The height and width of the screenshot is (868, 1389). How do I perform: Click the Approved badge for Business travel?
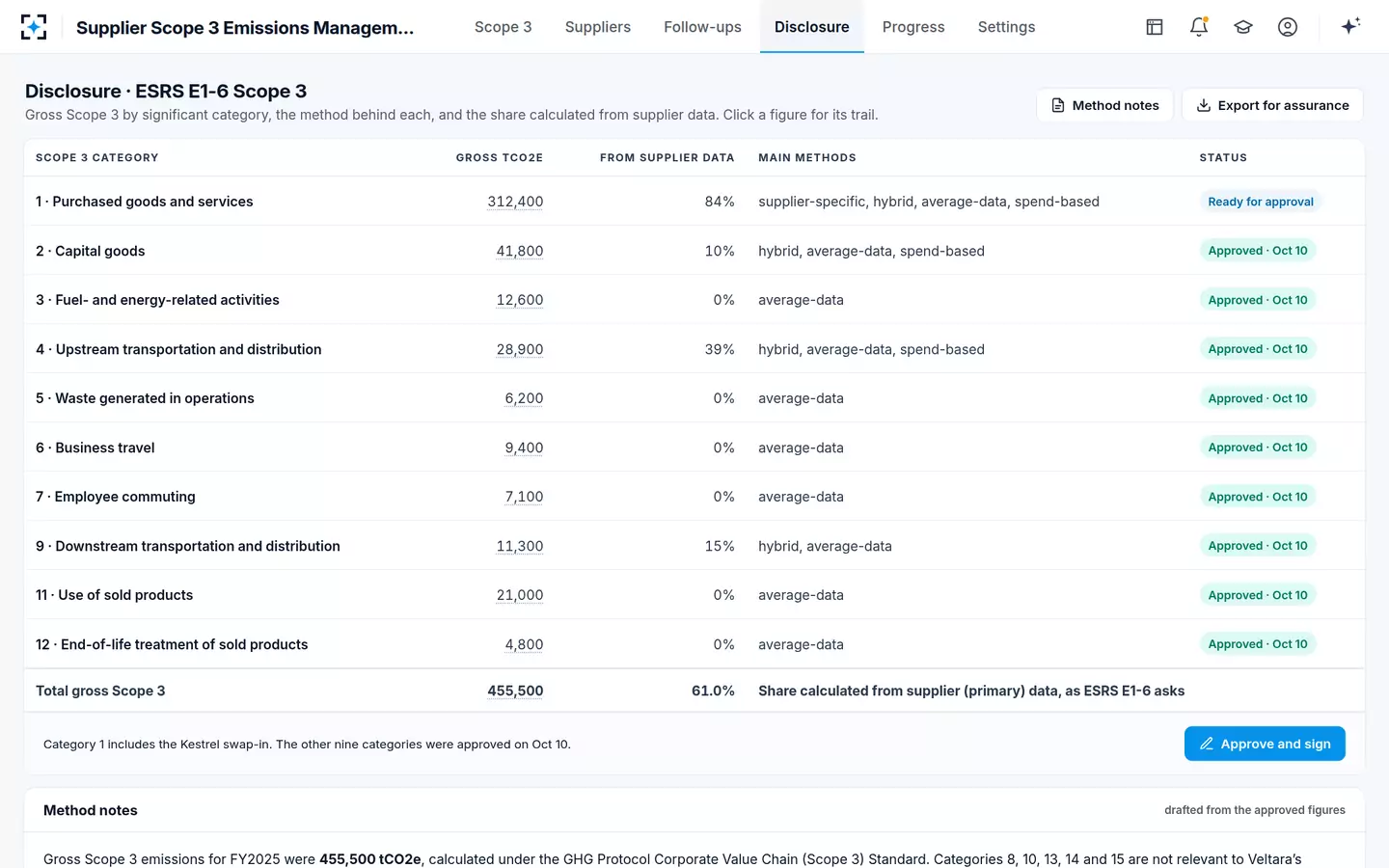(1258, 448)
